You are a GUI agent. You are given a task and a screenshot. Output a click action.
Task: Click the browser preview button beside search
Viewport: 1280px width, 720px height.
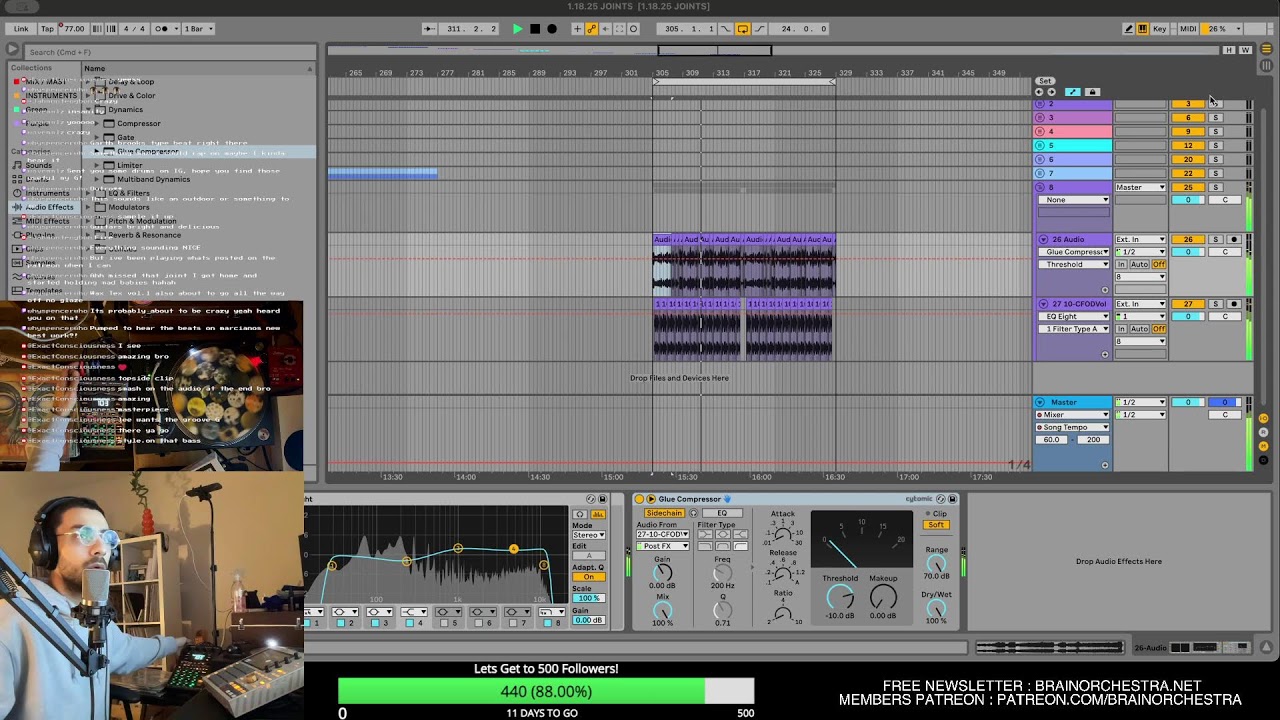[12, 50]
